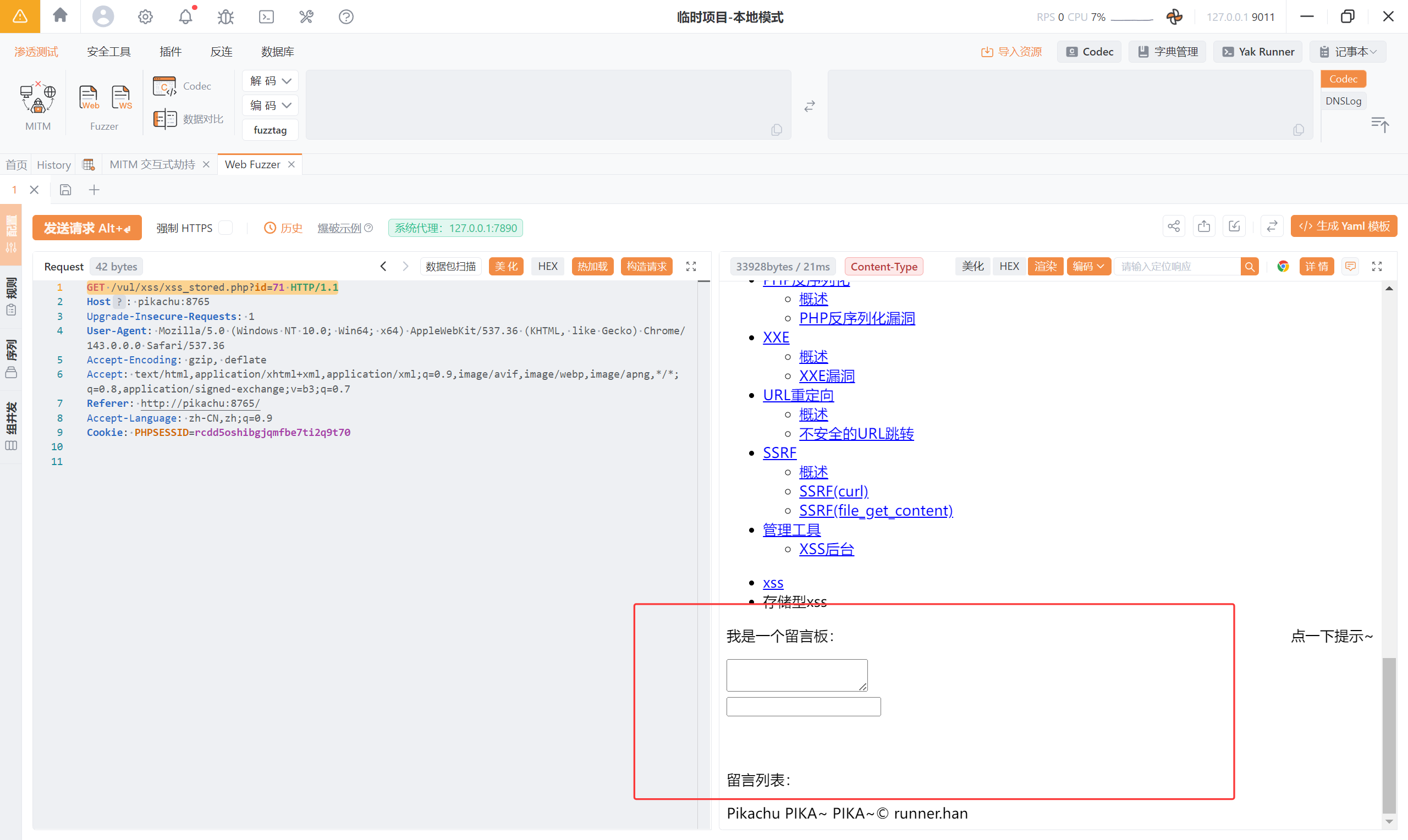
Task: Click the notification bell icon
Action: [185, 16]
